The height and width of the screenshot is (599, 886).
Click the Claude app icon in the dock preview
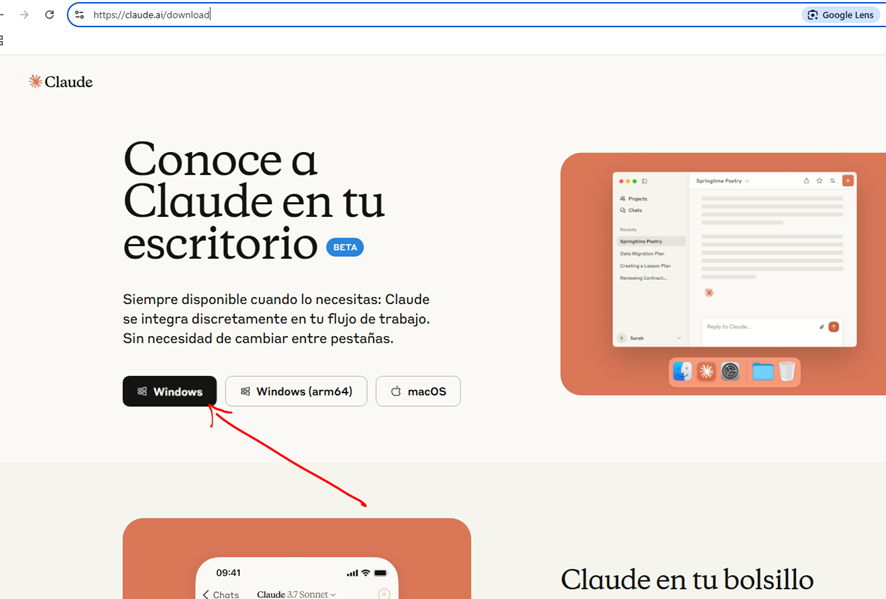(707, 372)
